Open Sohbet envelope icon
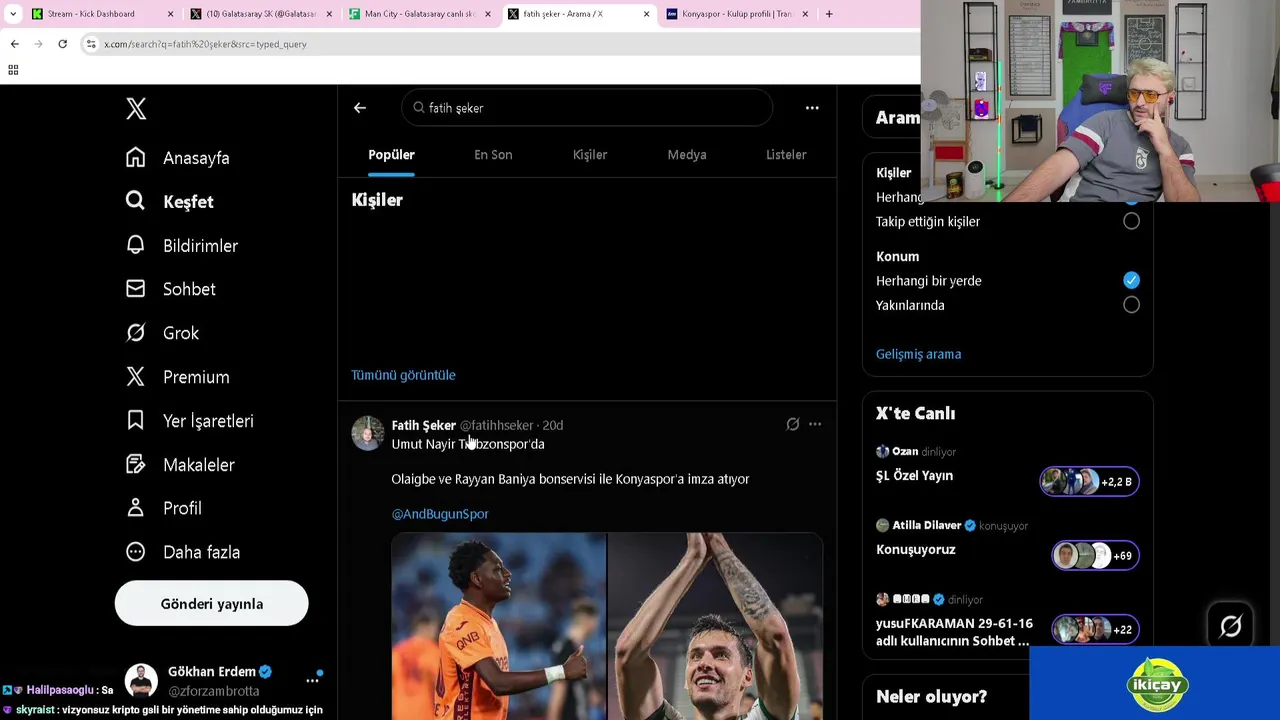 (x=135, y=288)
